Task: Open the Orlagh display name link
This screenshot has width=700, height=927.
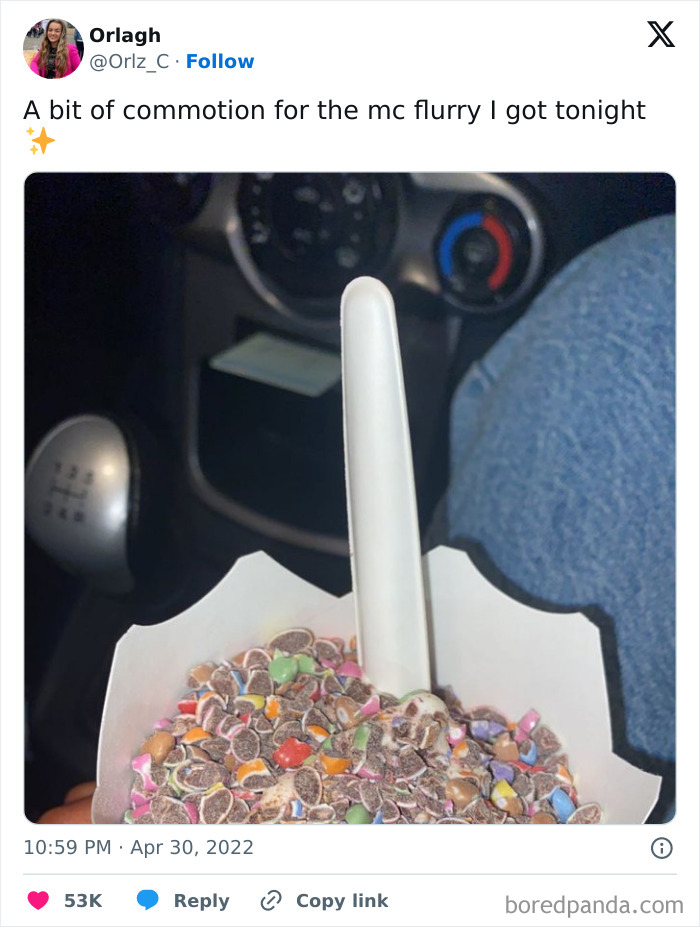Action: (x=125, y=35)
